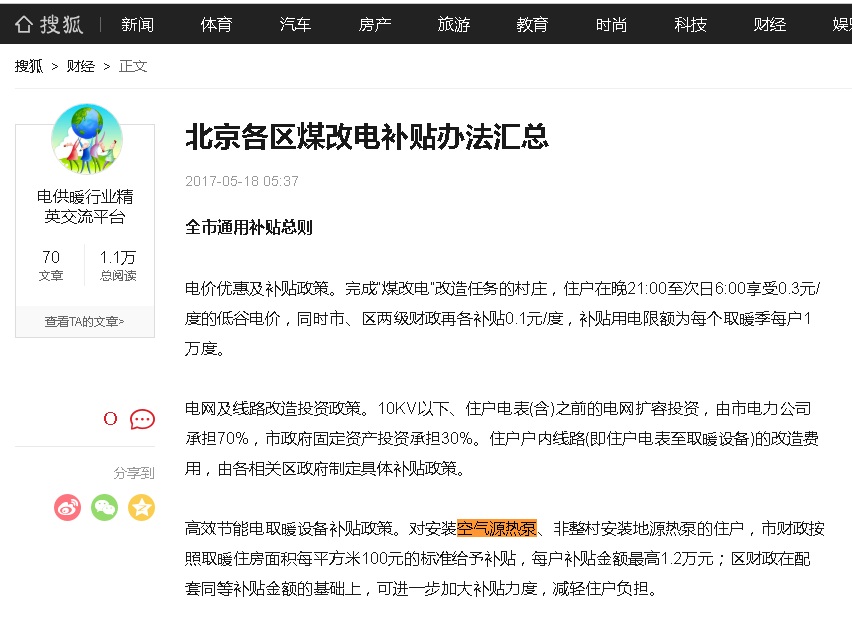Go to 体育 section
The height and width of the screenshot is (619, 852).
coord(216,25)
